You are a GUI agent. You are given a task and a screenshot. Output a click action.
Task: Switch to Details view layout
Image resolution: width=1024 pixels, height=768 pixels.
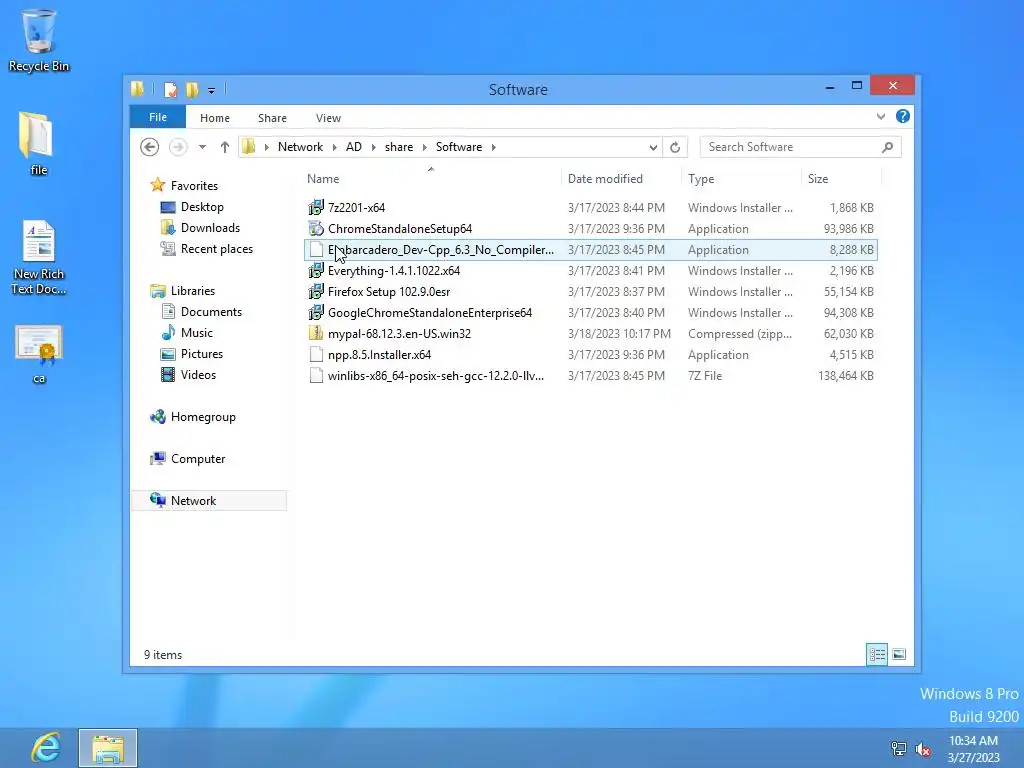point(876,654)
